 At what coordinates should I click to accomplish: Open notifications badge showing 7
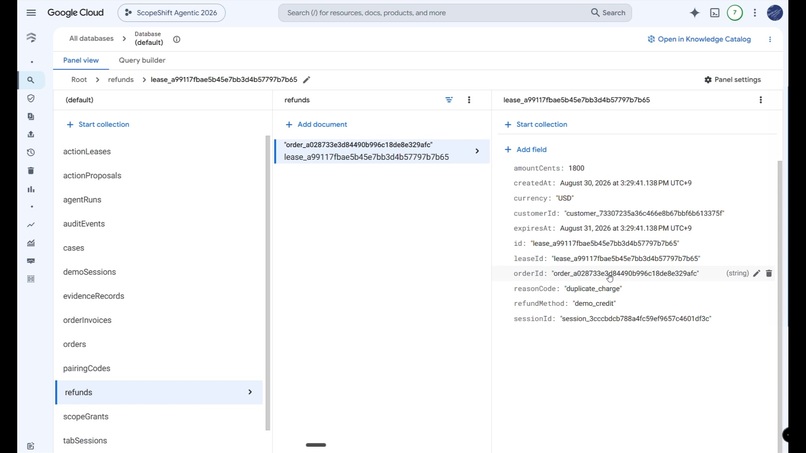(735, 13)
